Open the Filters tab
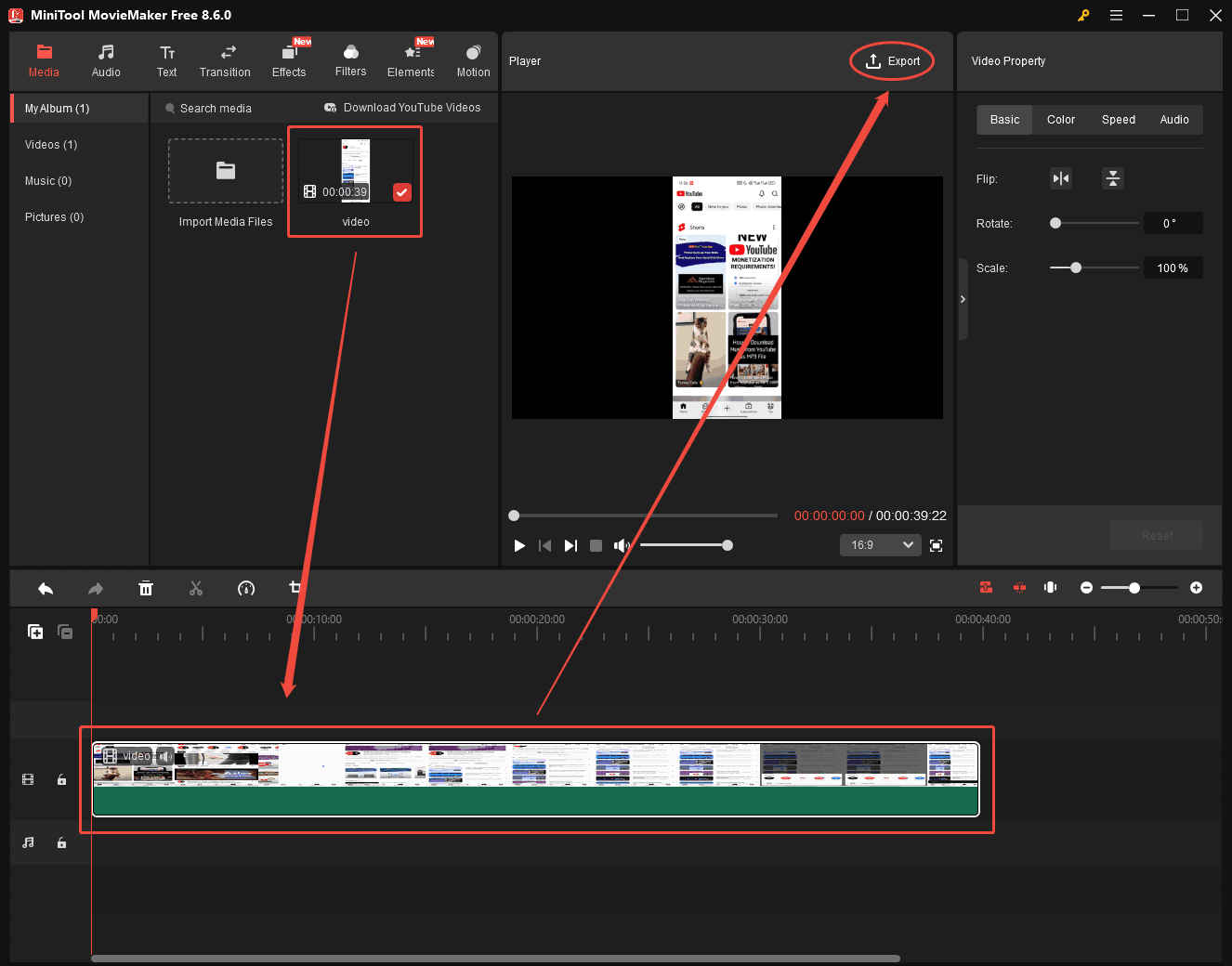The height and width of the screenshot is (966, 1232). coord(350,61)
